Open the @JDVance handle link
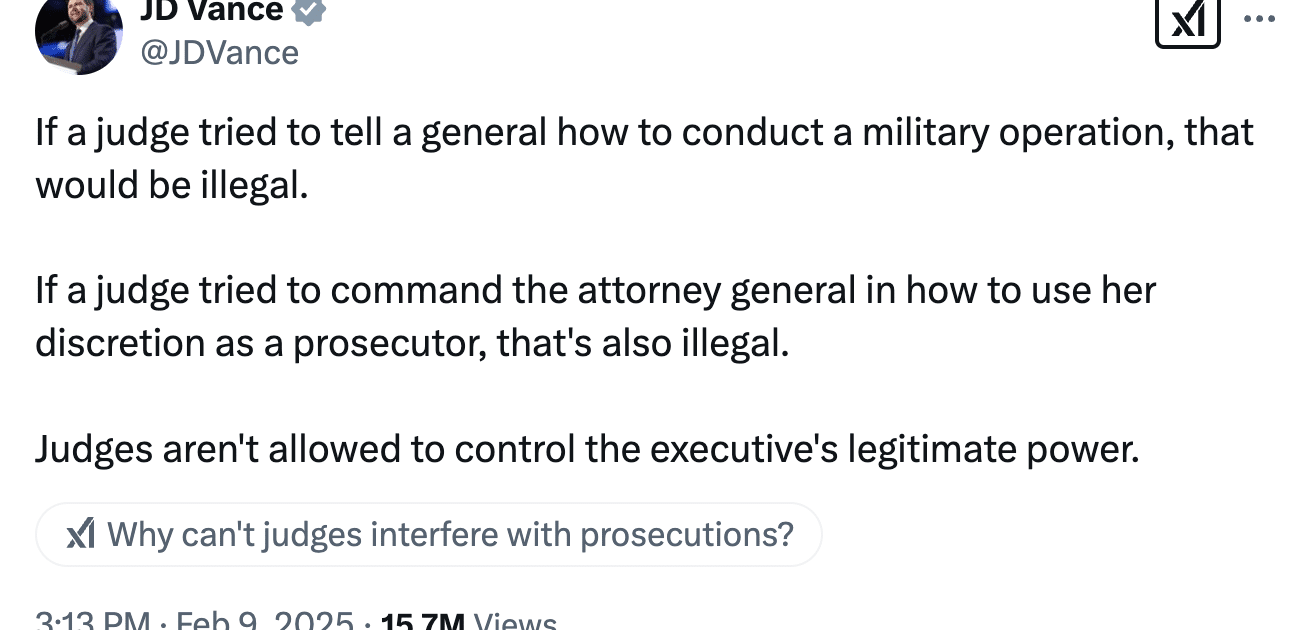Screen dimensions: 1310x630 click(x=219, y=52)
